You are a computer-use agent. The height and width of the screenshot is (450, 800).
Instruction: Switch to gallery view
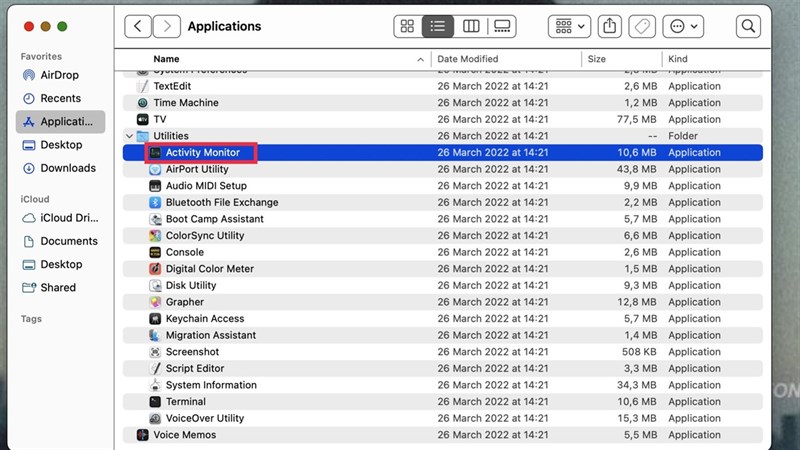pos(502,26)
